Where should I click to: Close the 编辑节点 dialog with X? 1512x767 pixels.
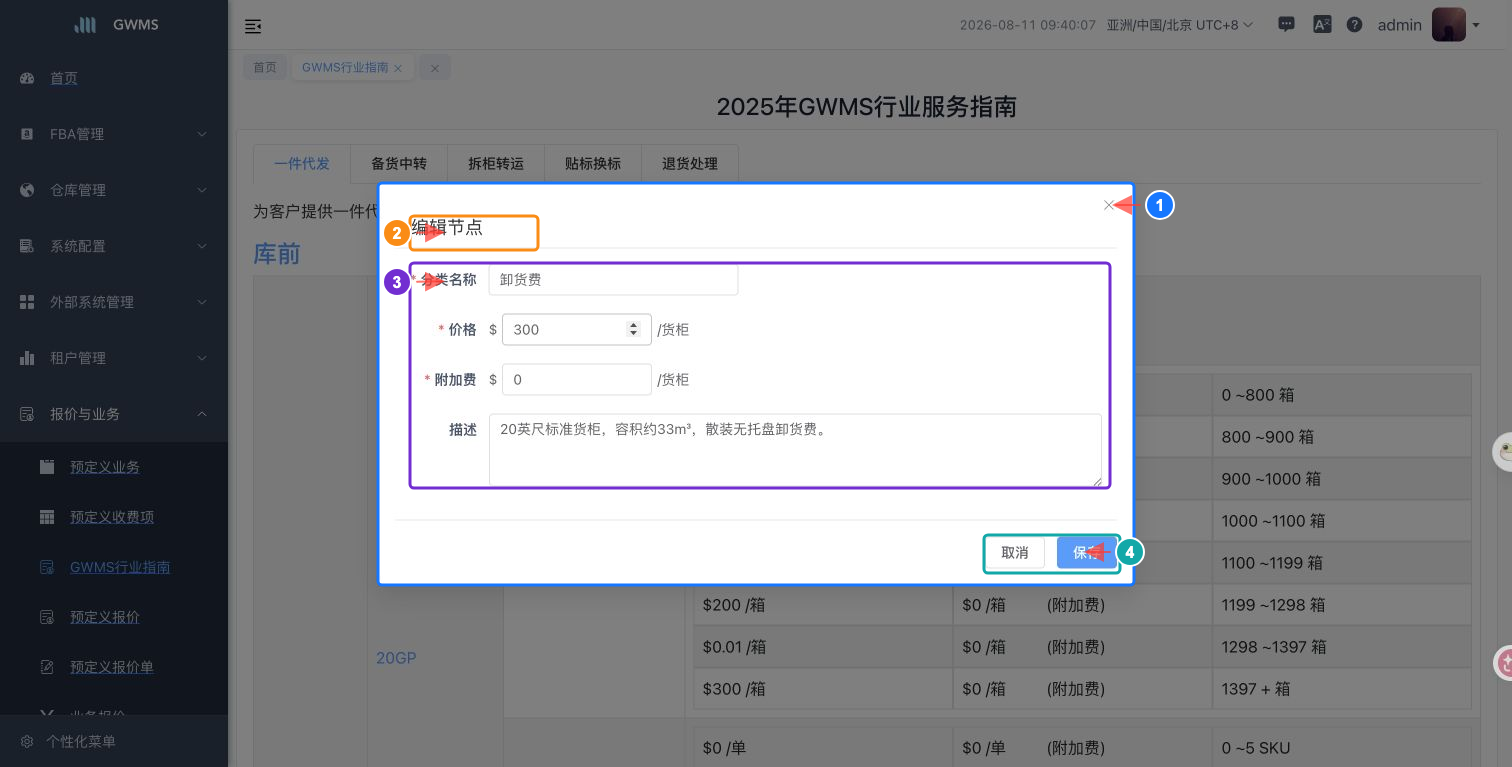(x=1108, y=205)
